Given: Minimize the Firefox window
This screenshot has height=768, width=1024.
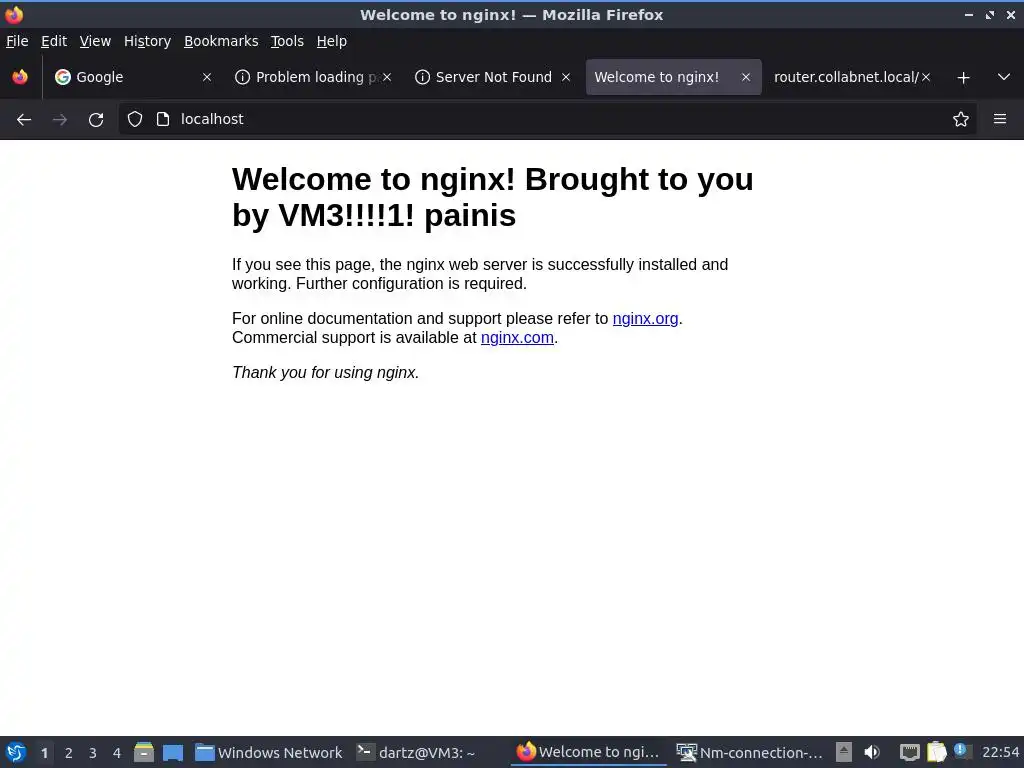Looking at the screenshot, I should (x=968, y=14).
